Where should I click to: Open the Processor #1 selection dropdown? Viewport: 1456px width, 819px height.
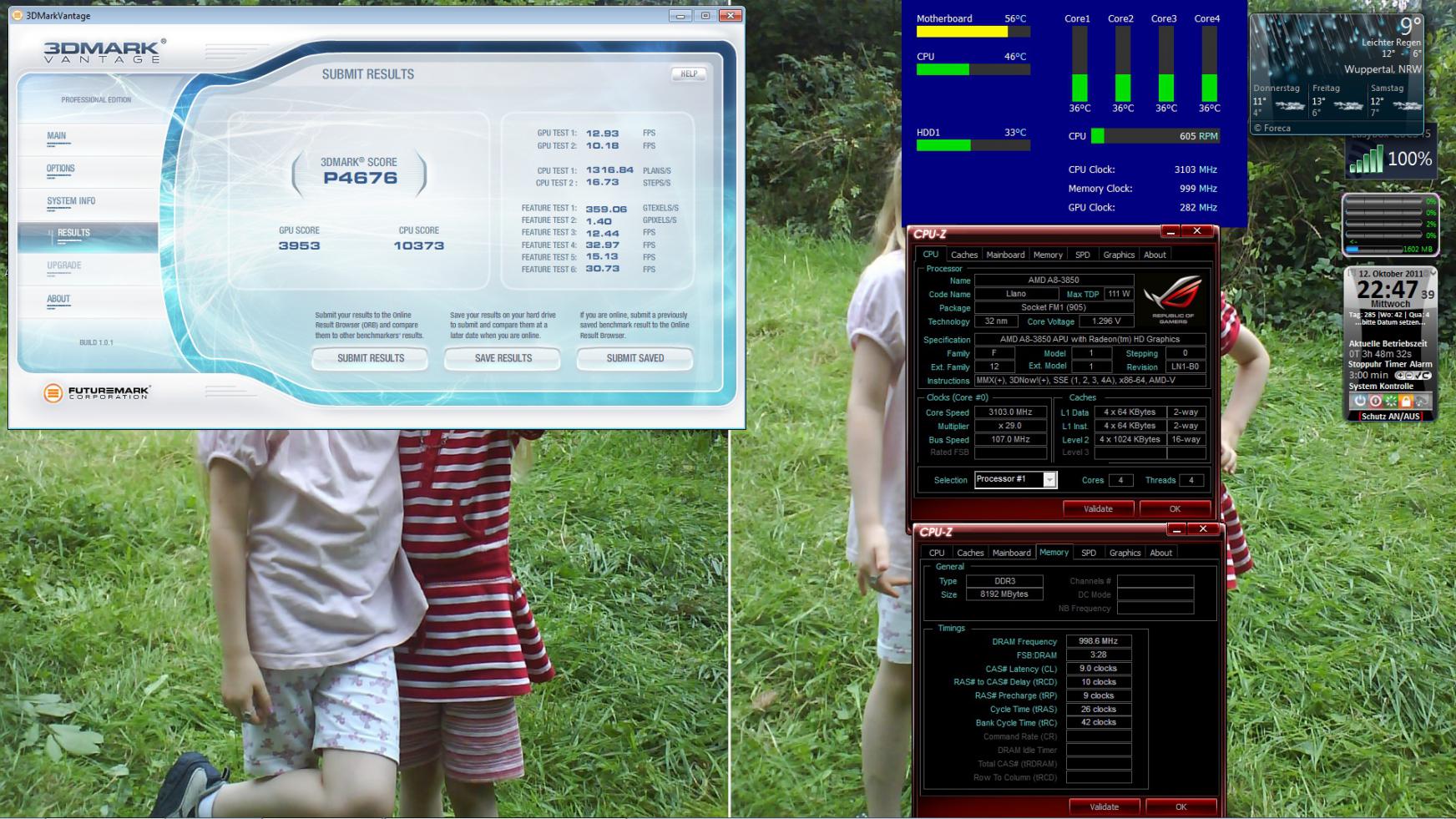pos(1049,479)
